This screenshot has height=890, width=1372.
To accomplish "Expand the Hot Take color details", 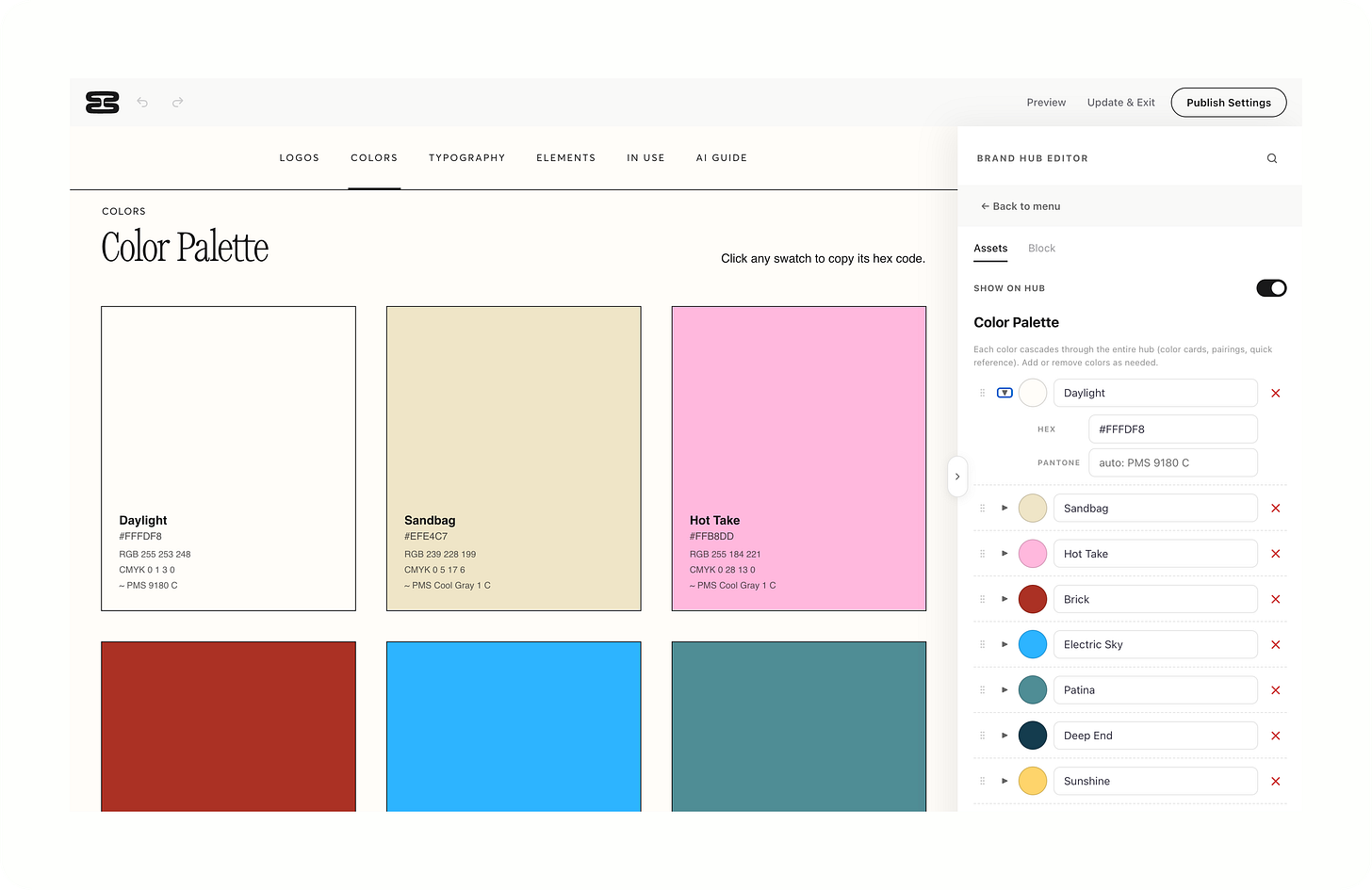I will [1004, 554].
